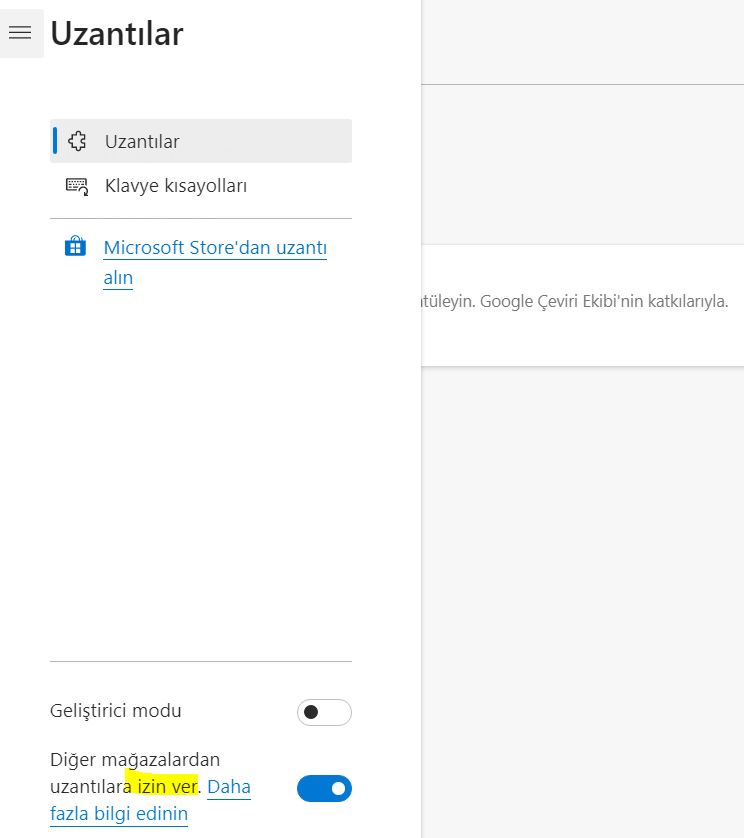
Task: Follow the Daha fazla bilgi edinin link
Action: pos(228,788)
